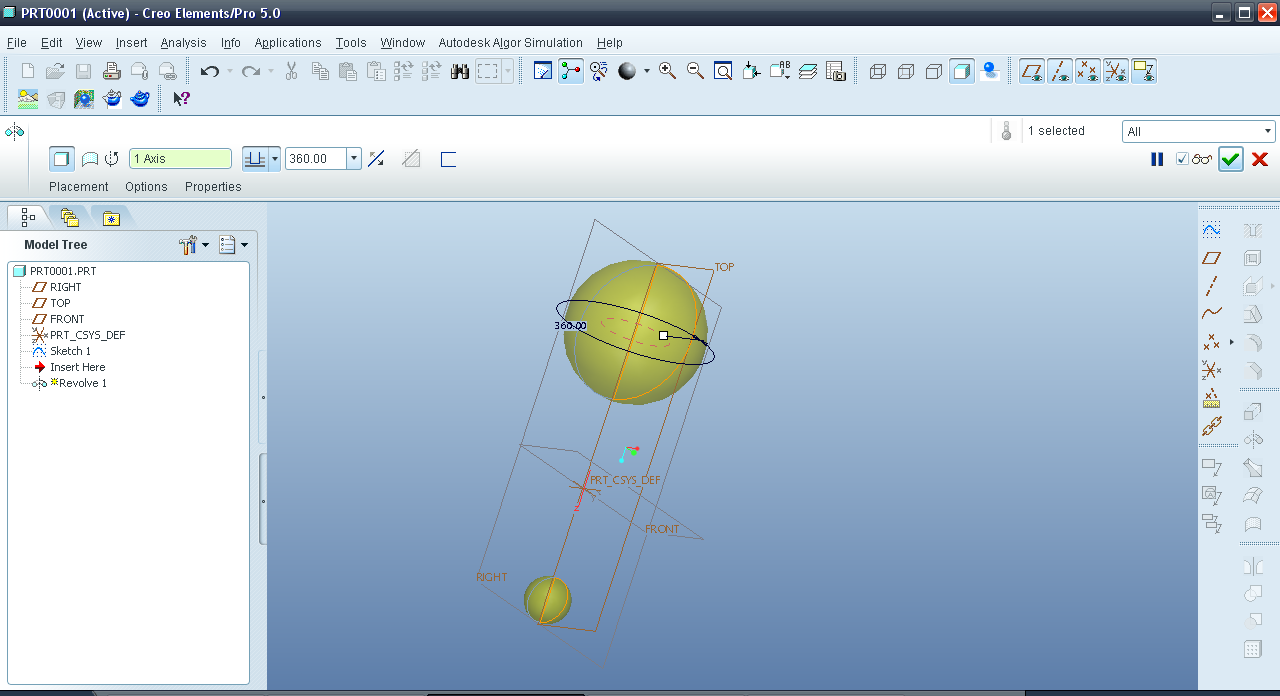The width and height of the screenshot is (1280, 696).
Task: Open the angle option type dropdown arrow
Action: click(274, 159)
